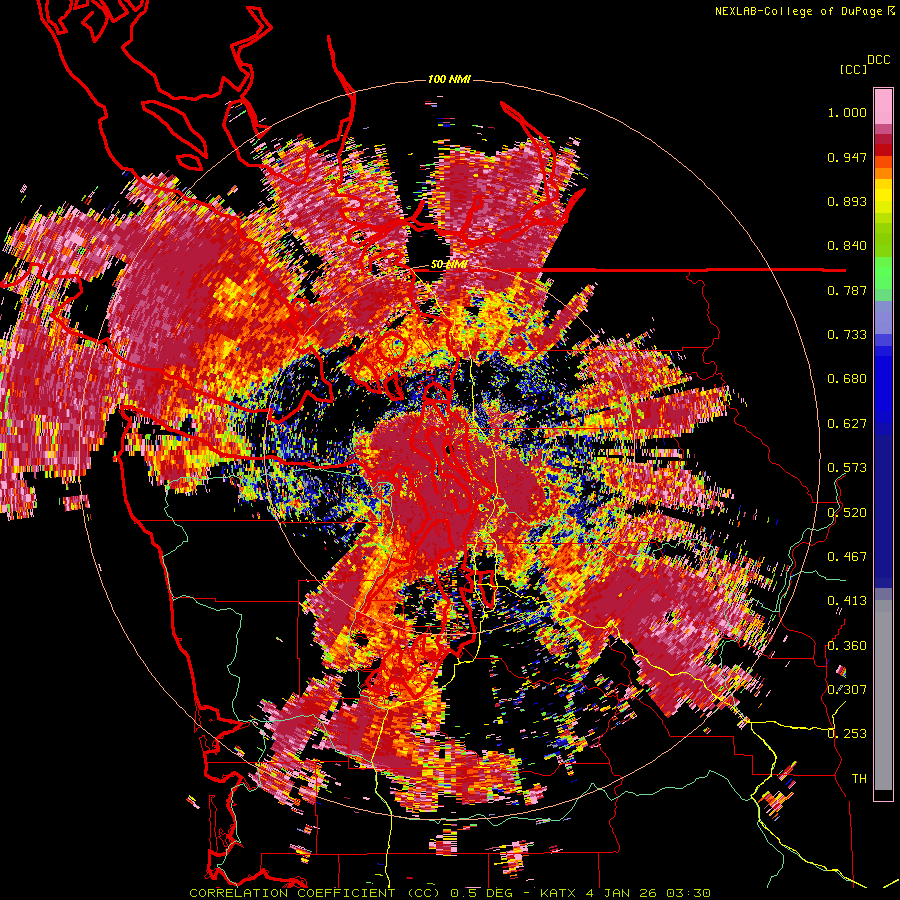Image resolution: width=900 pixels, height=900 pixels.
Task: Click the 50 NMI range ring label
Action: [x=449, y=265]
